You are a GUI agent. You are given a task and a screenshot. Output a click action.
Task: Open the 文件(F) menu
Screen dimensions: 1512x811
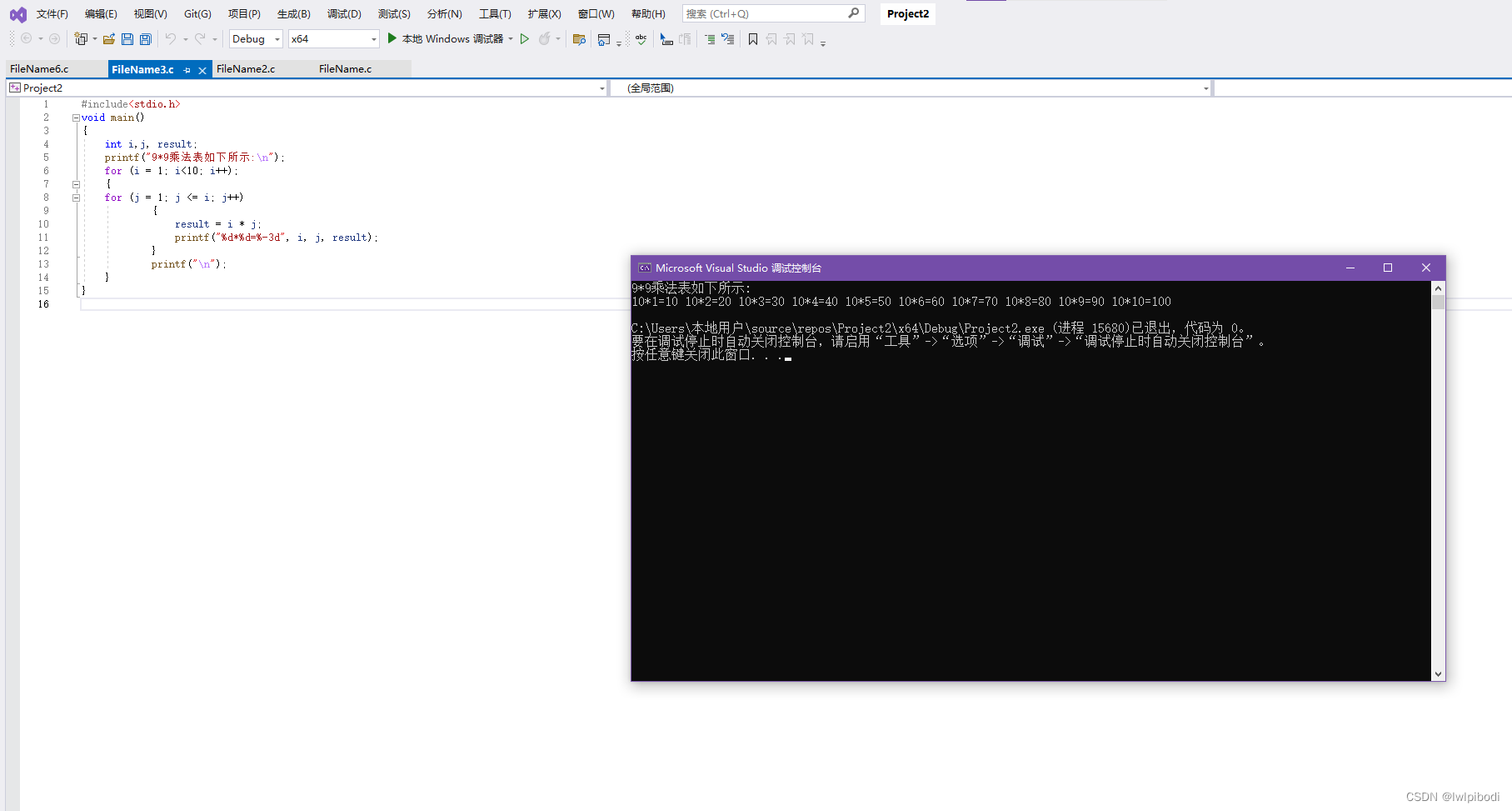(x=52, y=14)
